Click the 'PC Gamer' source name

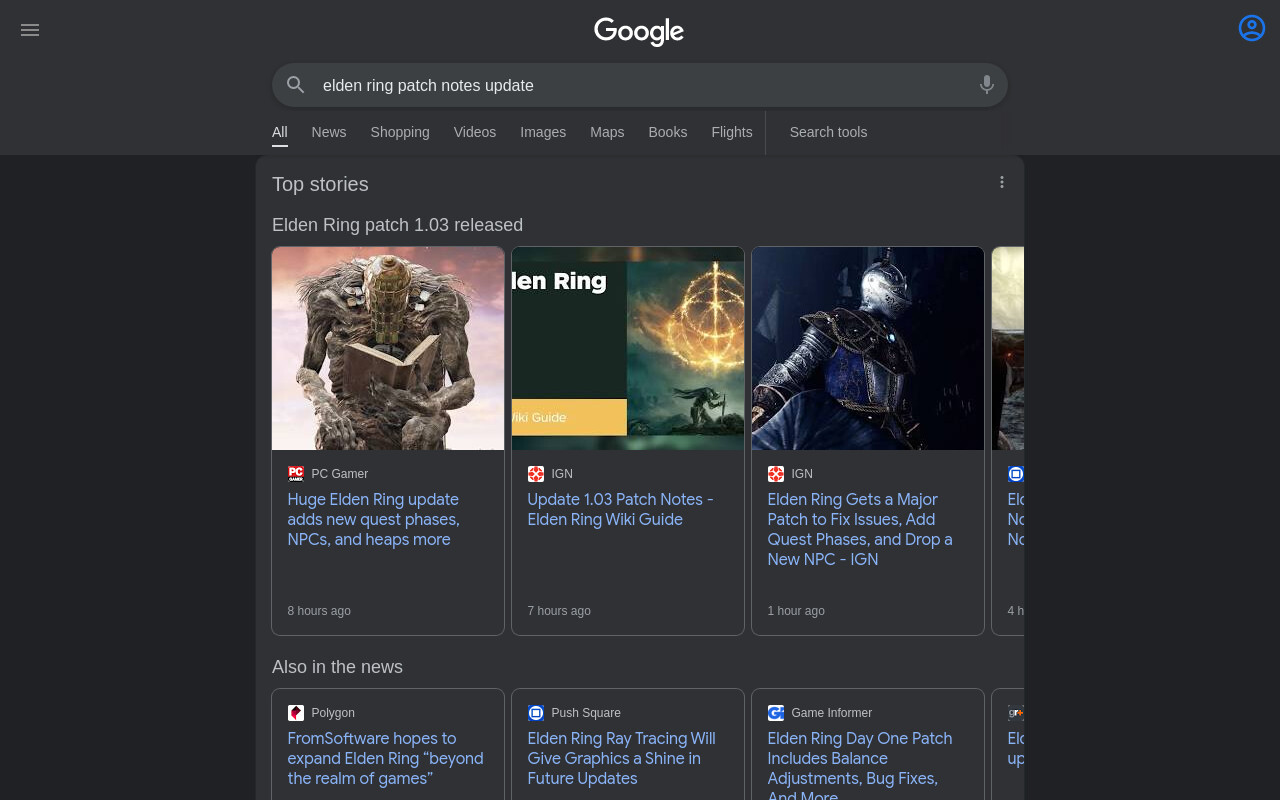pyautogui.click(x=340, y=474)
